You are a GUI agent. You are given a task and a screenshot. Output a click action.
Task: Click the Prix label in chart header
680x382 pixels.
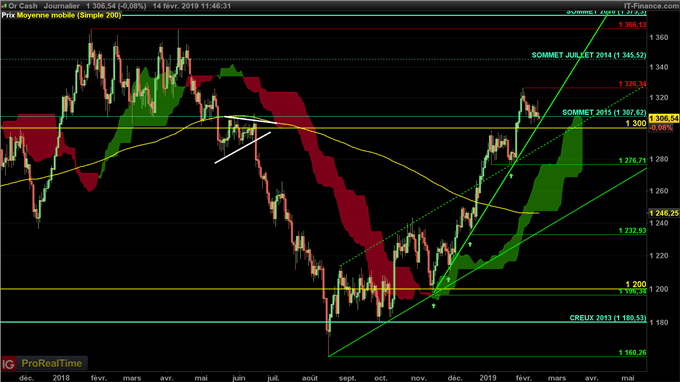coord(8,15)
